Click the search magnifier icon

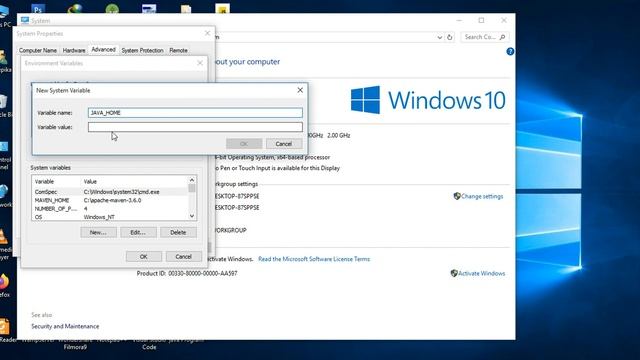[502, 37]
